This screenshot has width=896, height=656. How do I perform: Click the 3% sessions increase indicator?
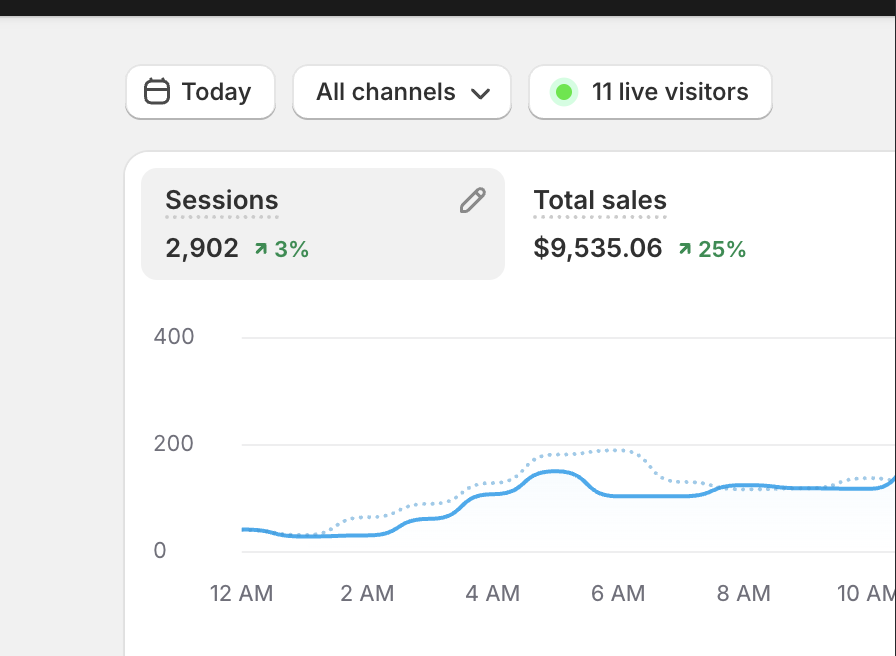click(x=282, y=249)
